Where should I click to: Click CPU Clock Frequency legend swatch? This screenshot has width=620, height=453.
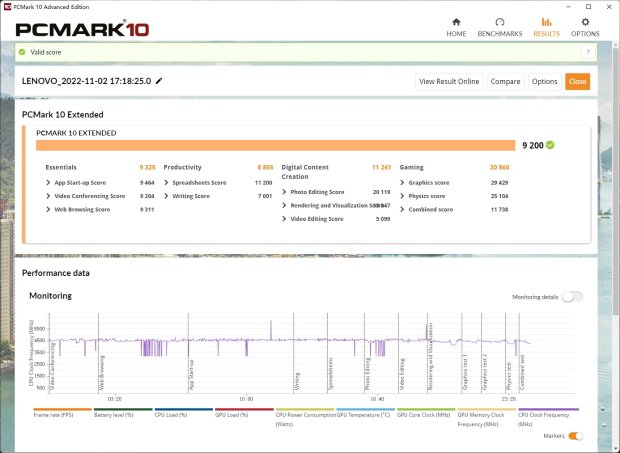(x=548, y=410)
